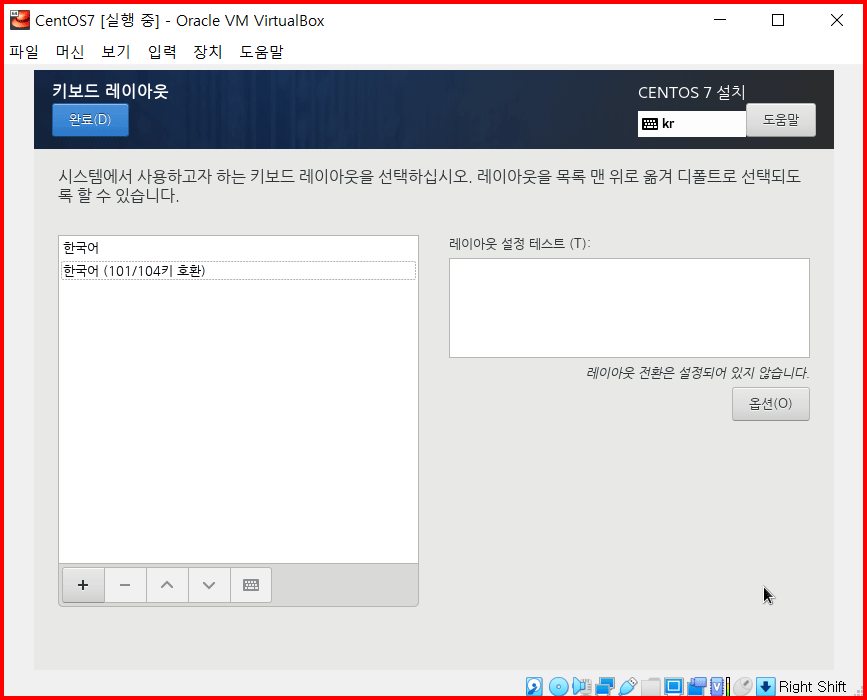Click the video capture recording status icon
Image resolution: width=867 pixels, height=700 pixels.
(x=697, y=687)
